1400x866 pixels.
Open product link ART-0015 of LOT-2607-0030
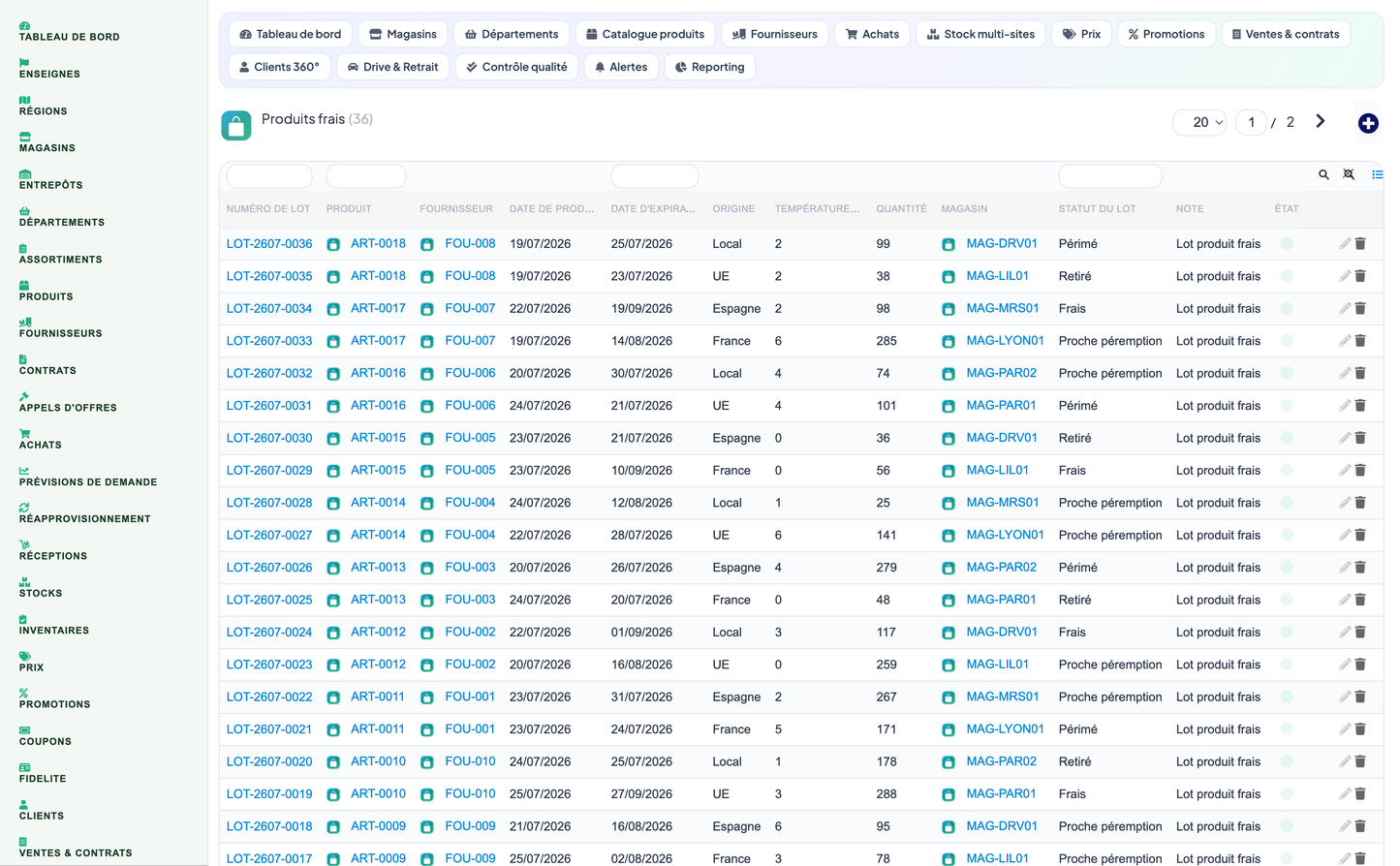point(378,438)
